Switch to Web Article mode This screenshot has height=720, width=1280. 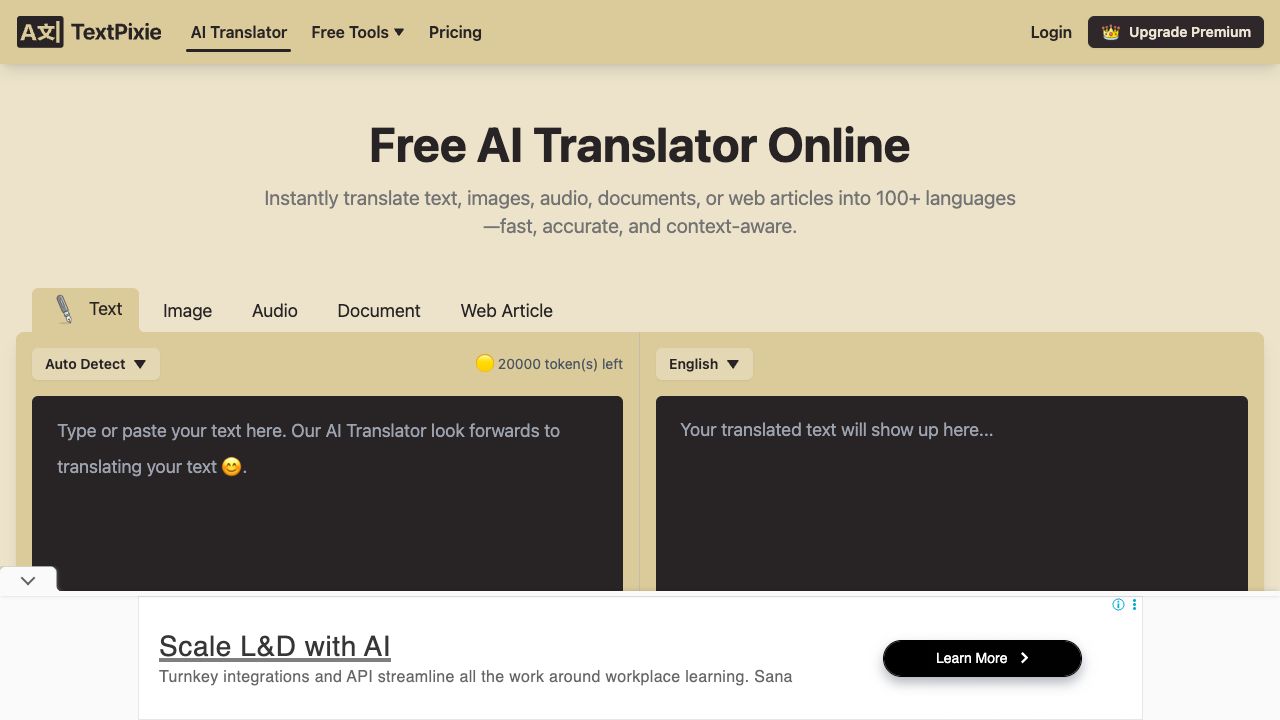pyautogui.click(x=506, y=310)
